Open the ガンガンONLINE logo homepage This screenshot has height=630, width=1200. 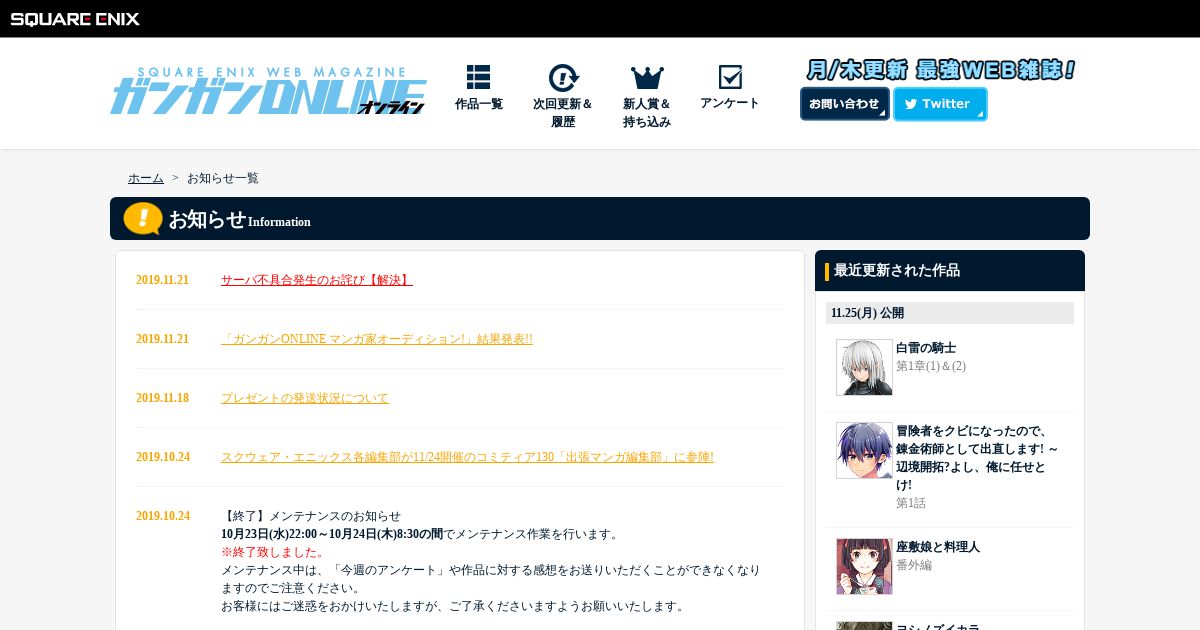(268, 91)
